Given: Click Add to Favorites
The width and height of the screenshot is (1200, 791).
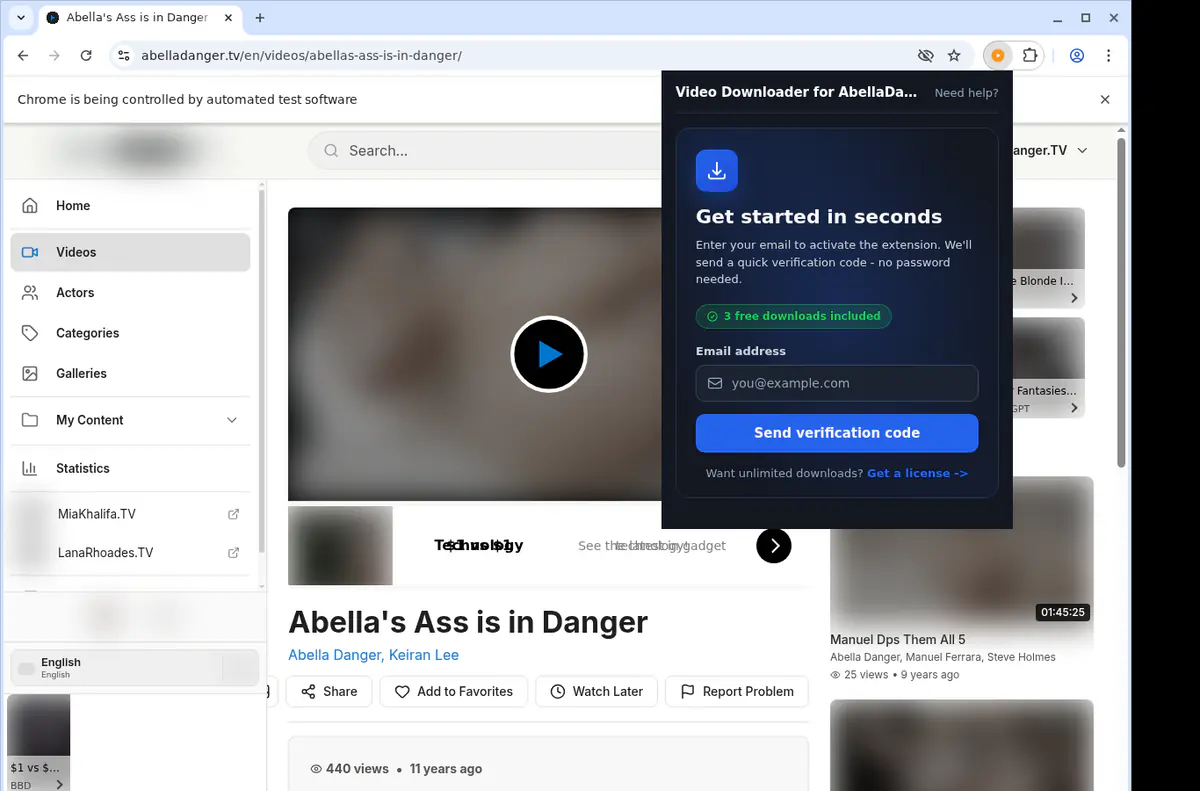Looking at the screenshot, I should tap(453, 691).
